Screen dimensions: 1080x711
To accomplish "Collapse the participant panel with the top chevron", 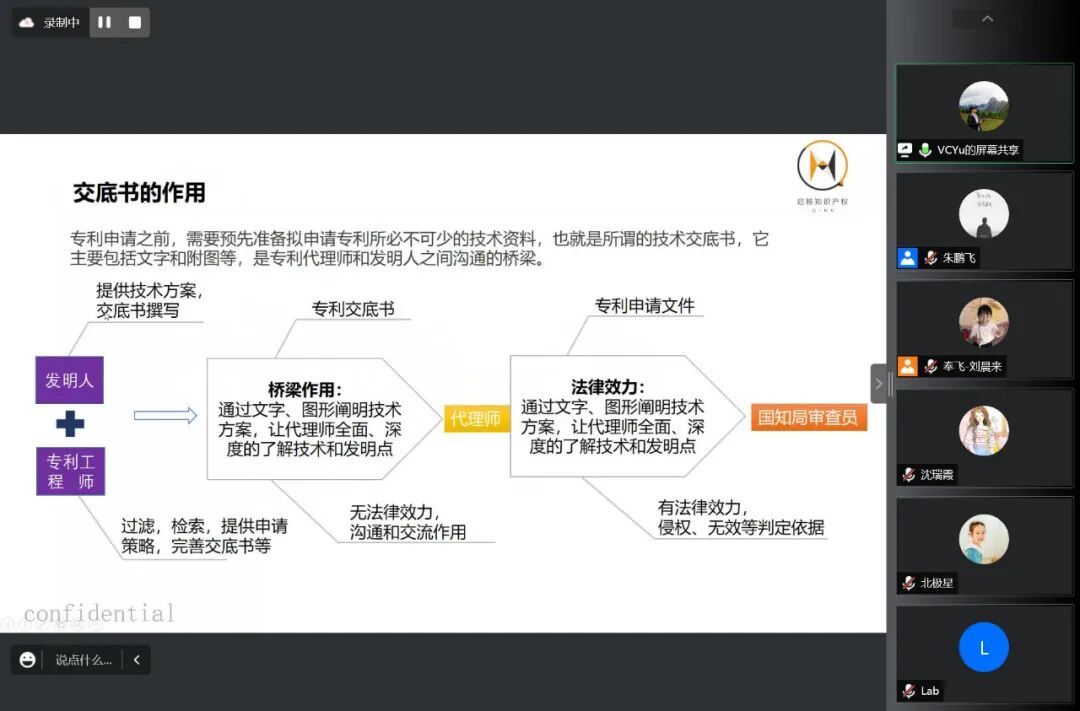I will pyautogui.click(x=986, y=18).
